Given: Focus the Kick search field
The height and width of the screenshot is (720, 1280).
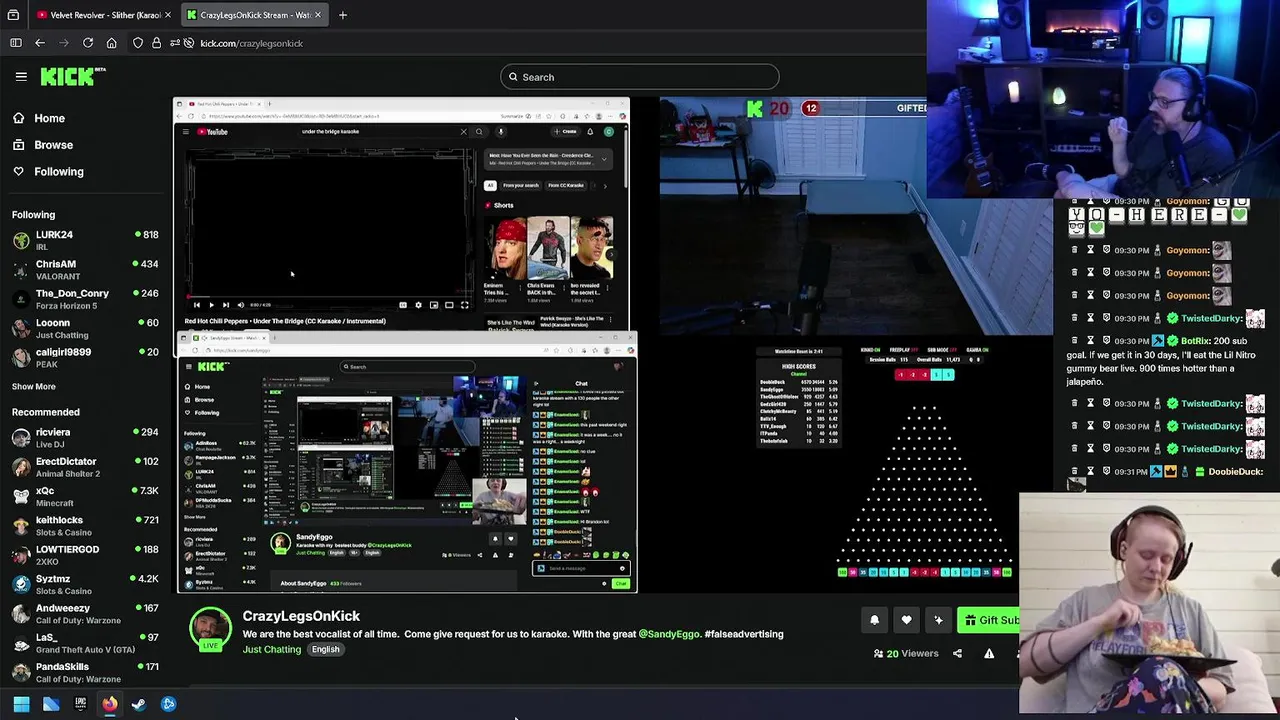Looking at the screenshot, I should (x=640, y=77).
